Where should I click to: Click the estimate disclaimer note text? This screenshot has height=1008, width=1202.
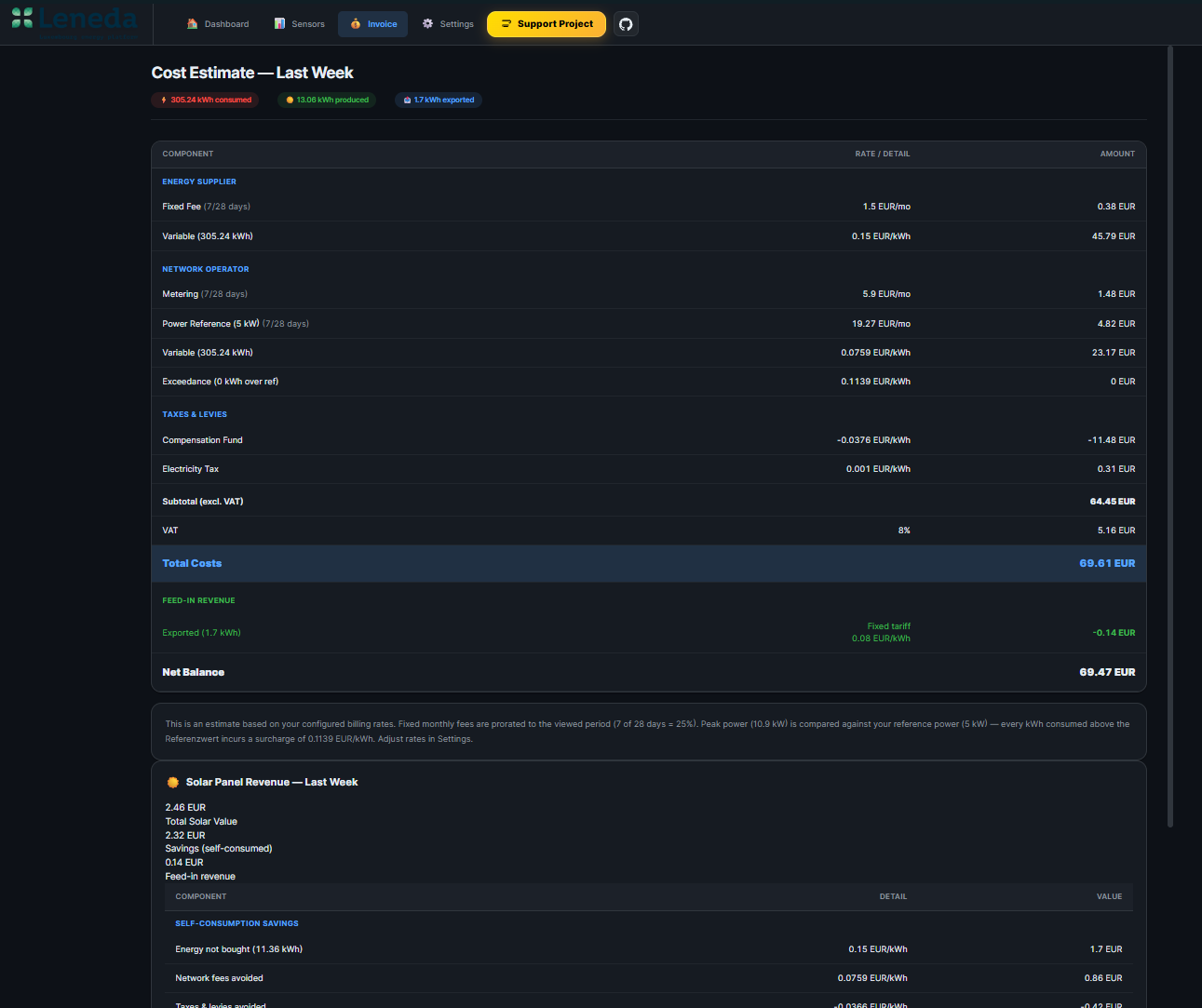point(647,732)
